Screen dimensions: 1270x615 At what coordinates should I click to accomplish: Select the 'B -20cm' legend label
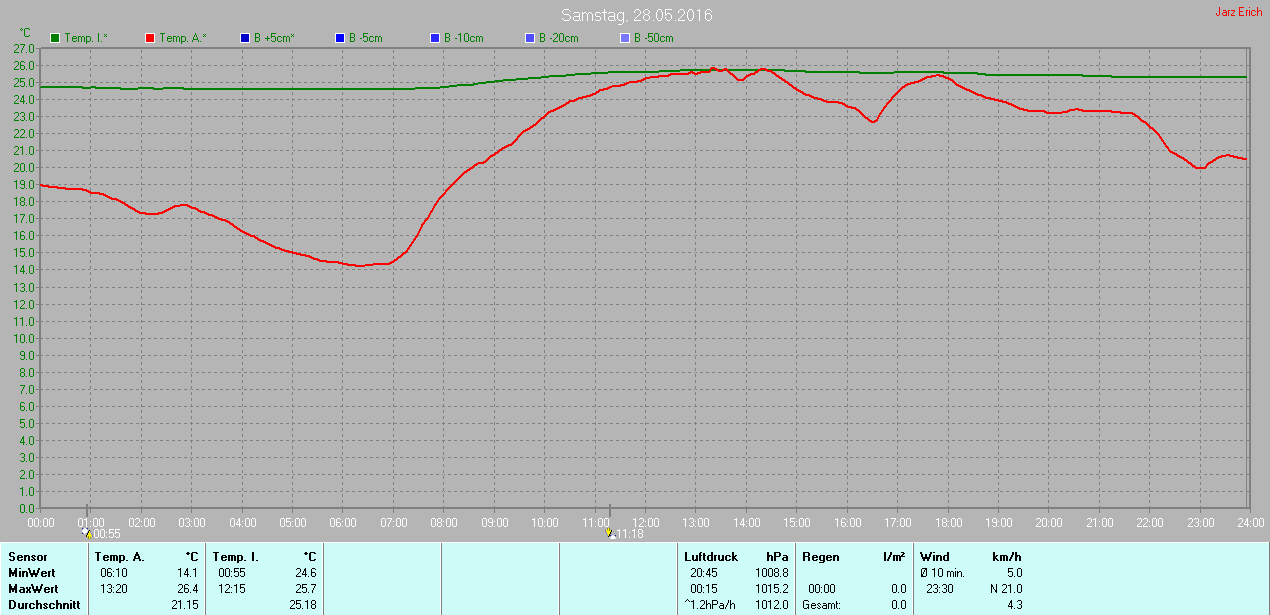coord(559,38)
